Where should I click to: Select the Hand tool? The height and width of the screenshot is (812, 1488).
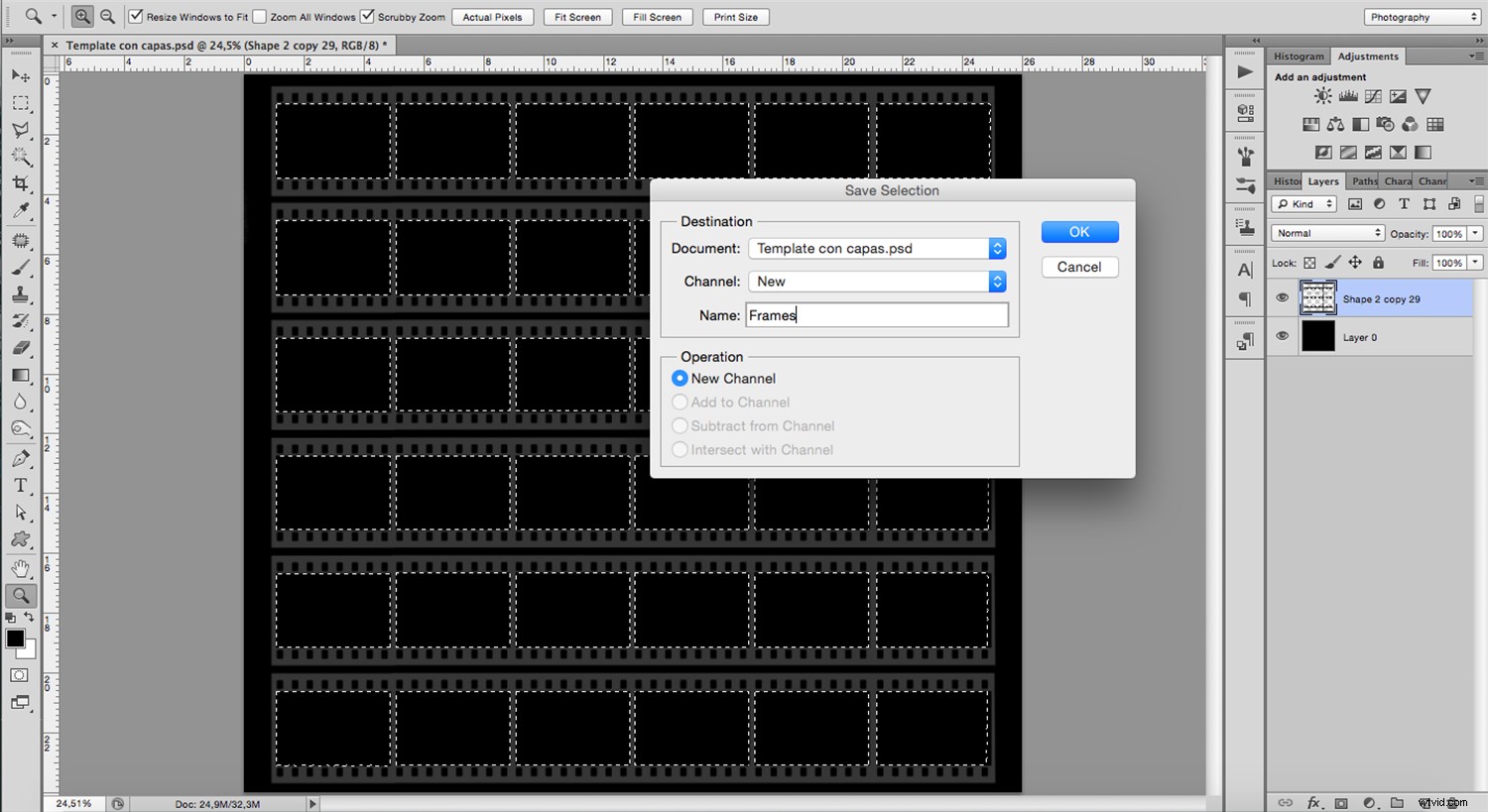pyautogui.click(x=20, y=568)
